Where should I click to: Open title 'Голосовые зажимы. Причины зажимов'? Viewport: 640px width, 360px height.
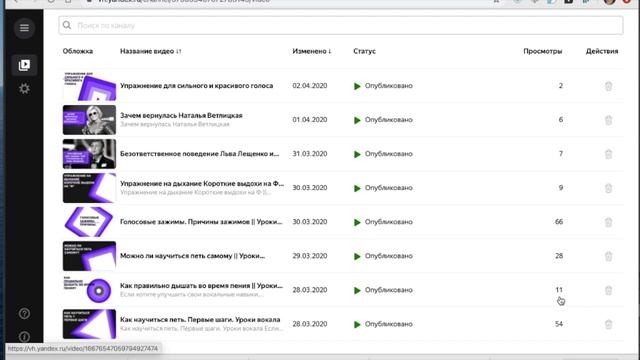201,222
